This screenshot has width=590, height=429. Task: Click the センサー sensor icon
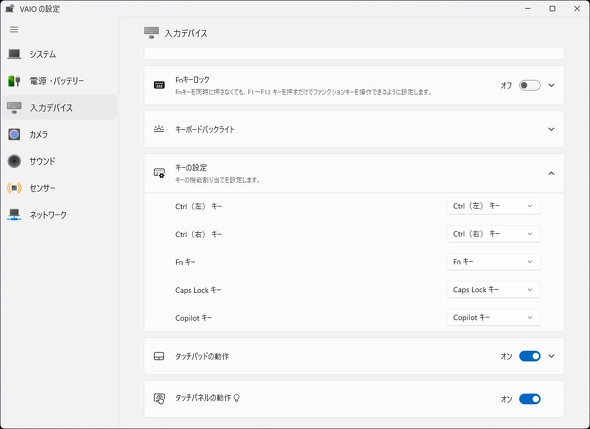coord(14,188)
